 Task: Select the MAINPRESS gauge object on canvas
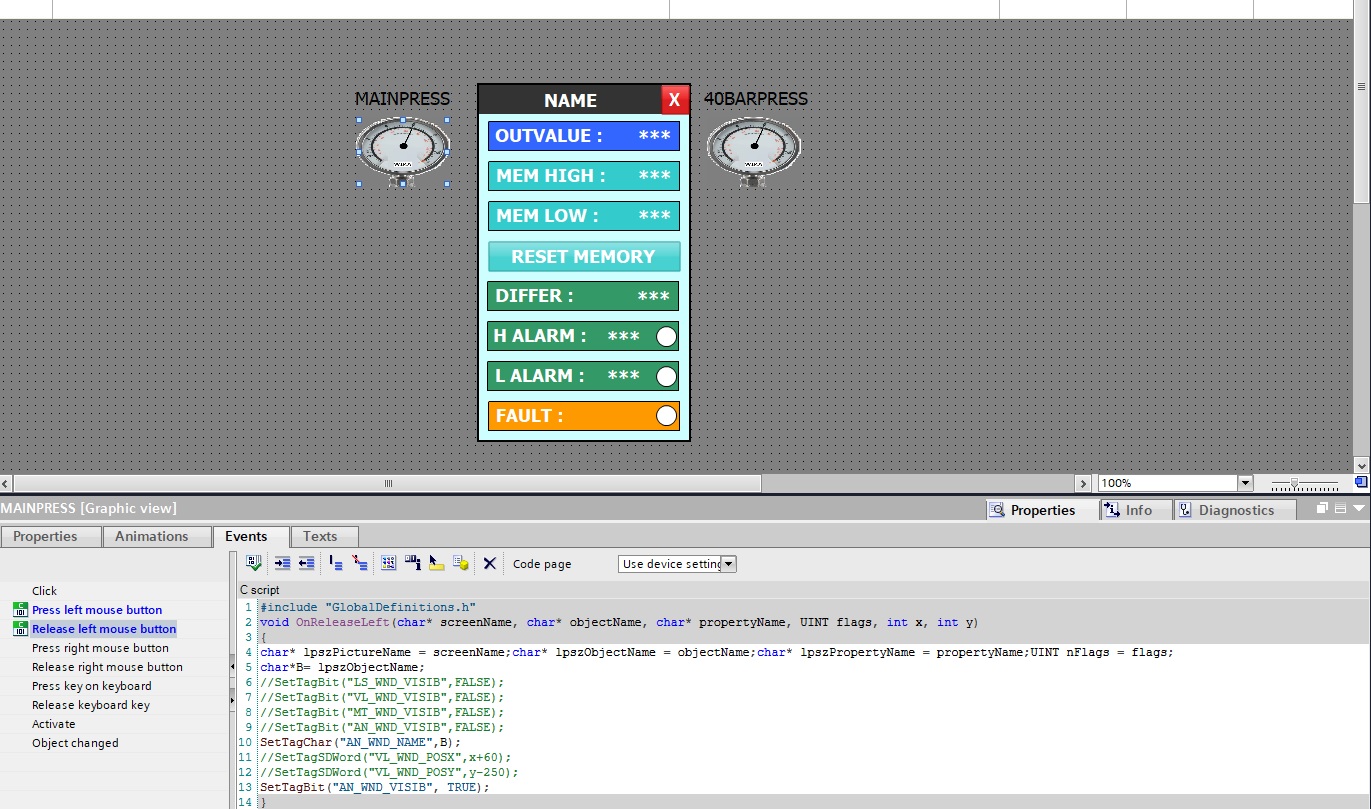(403, 147)
